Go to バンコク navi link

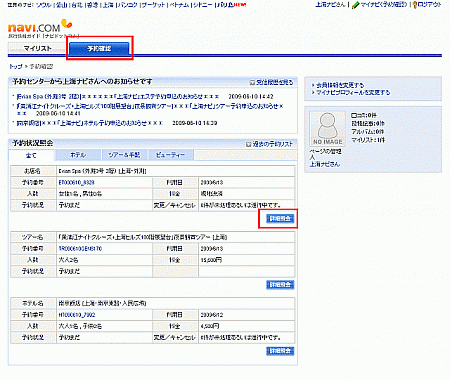(128, 5)
